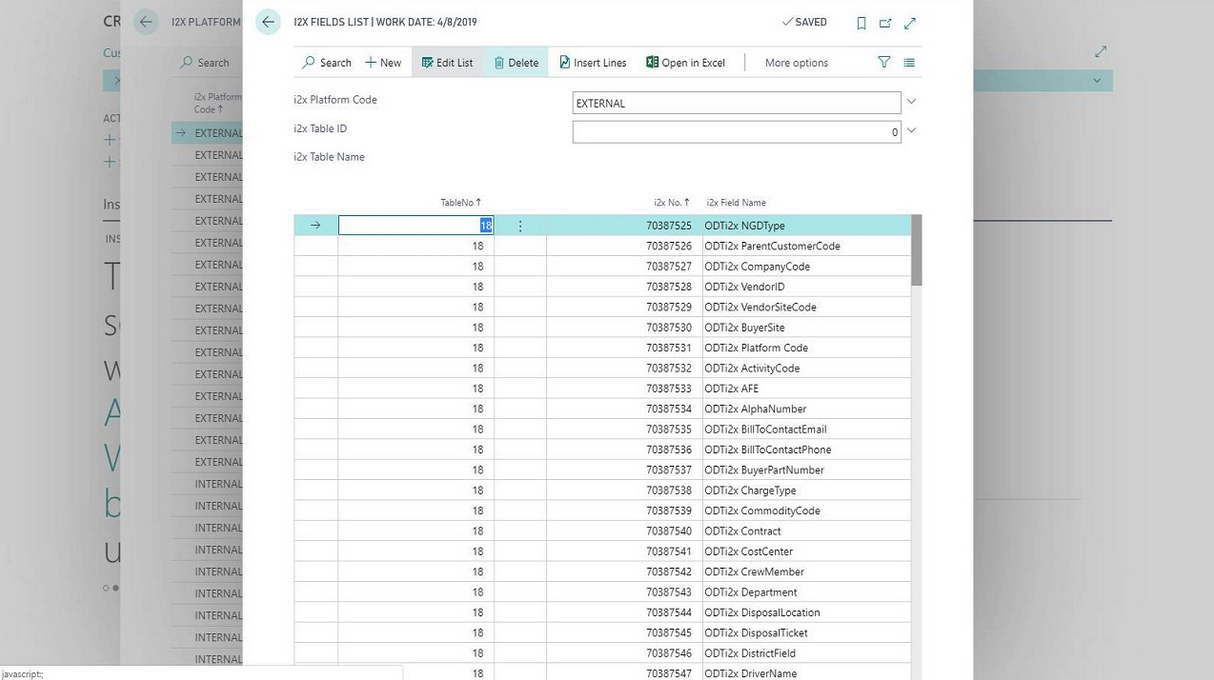Select row ODTi2x ActivityCode
Image resolution: width=1214 pixels, height=680 pixels.
[602, 368]
